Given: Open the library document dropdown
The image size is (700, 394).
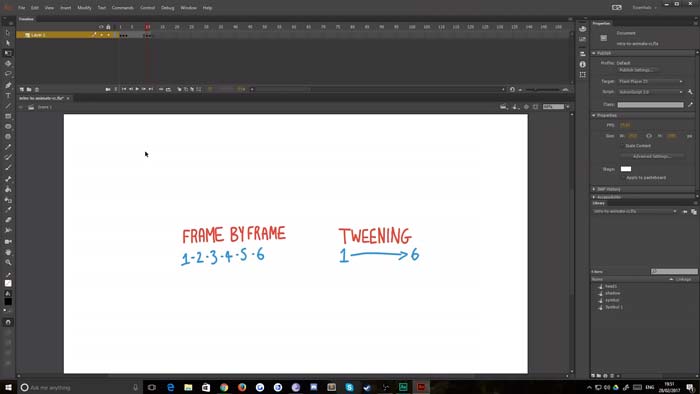Looking at the screenshot, I should tap(635, 212).
